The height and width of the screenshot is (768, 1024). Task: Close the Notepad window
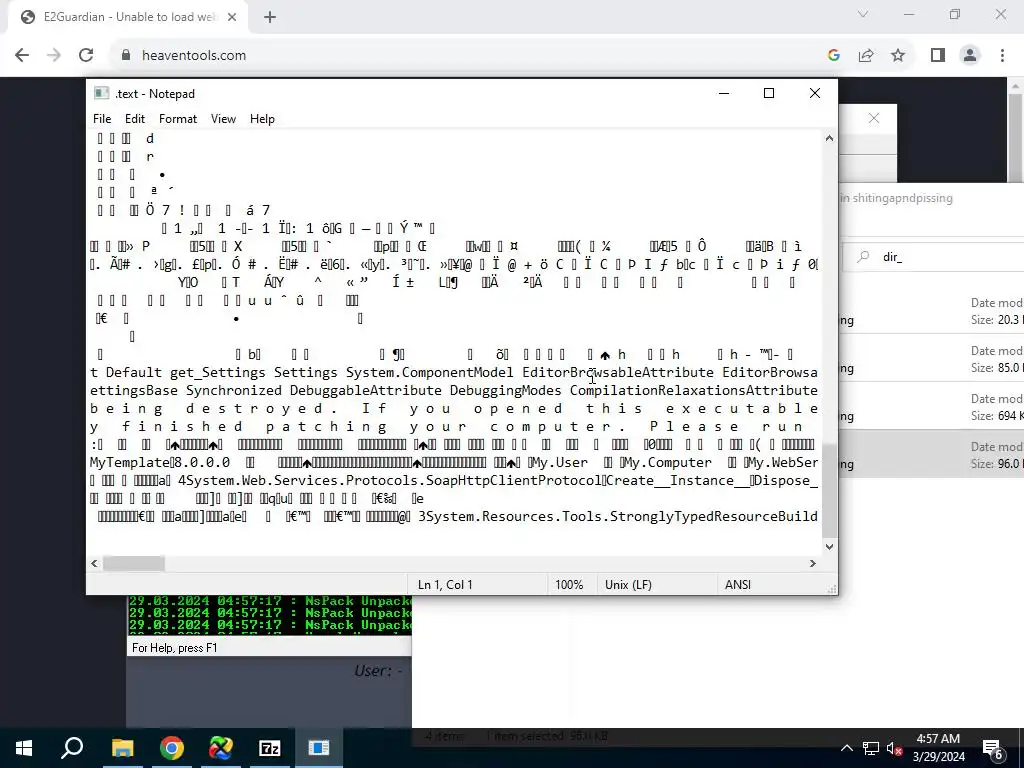(814, 93)
